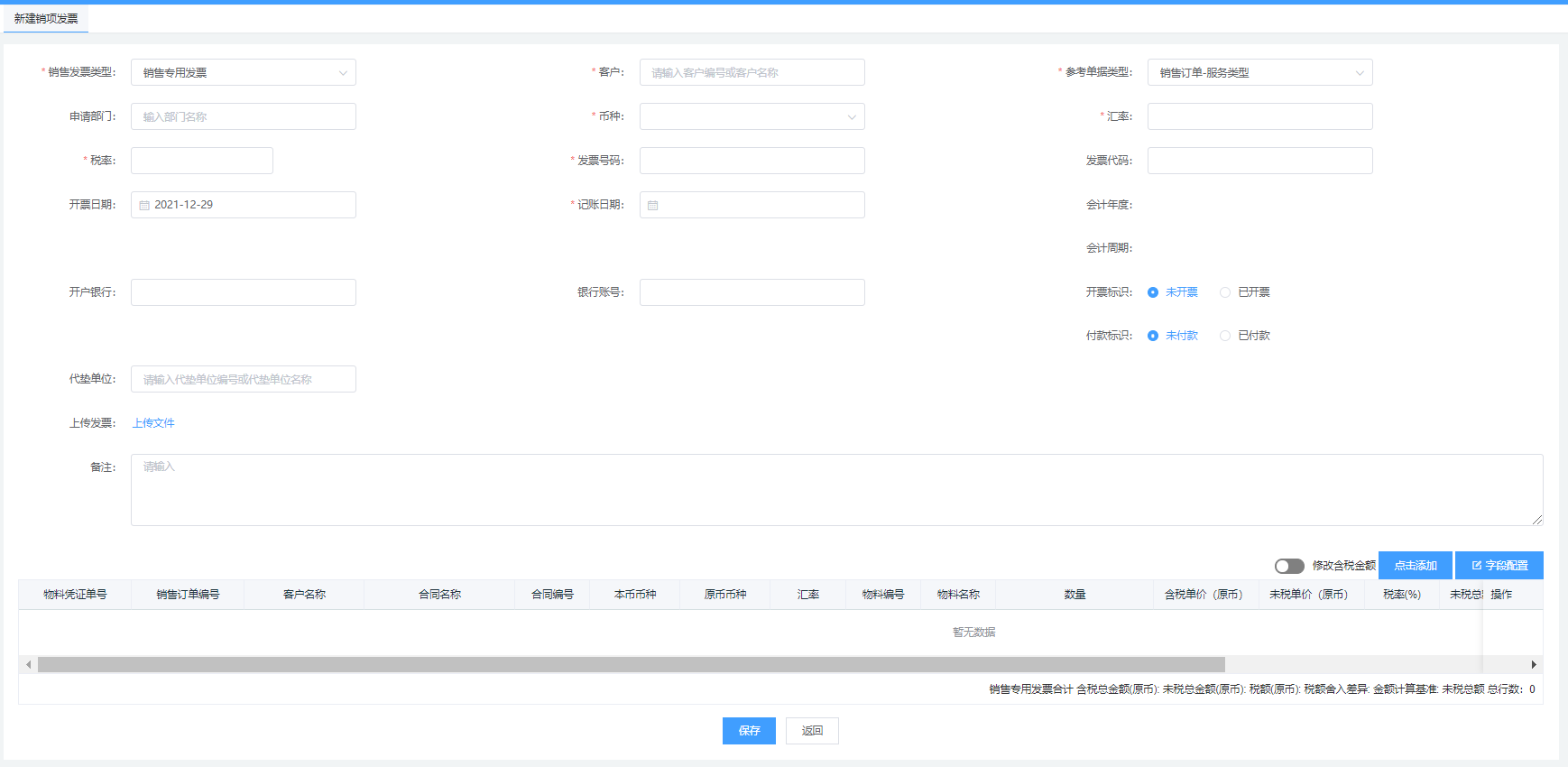Focus the 客户 customer input field

(x=752, y=73)
